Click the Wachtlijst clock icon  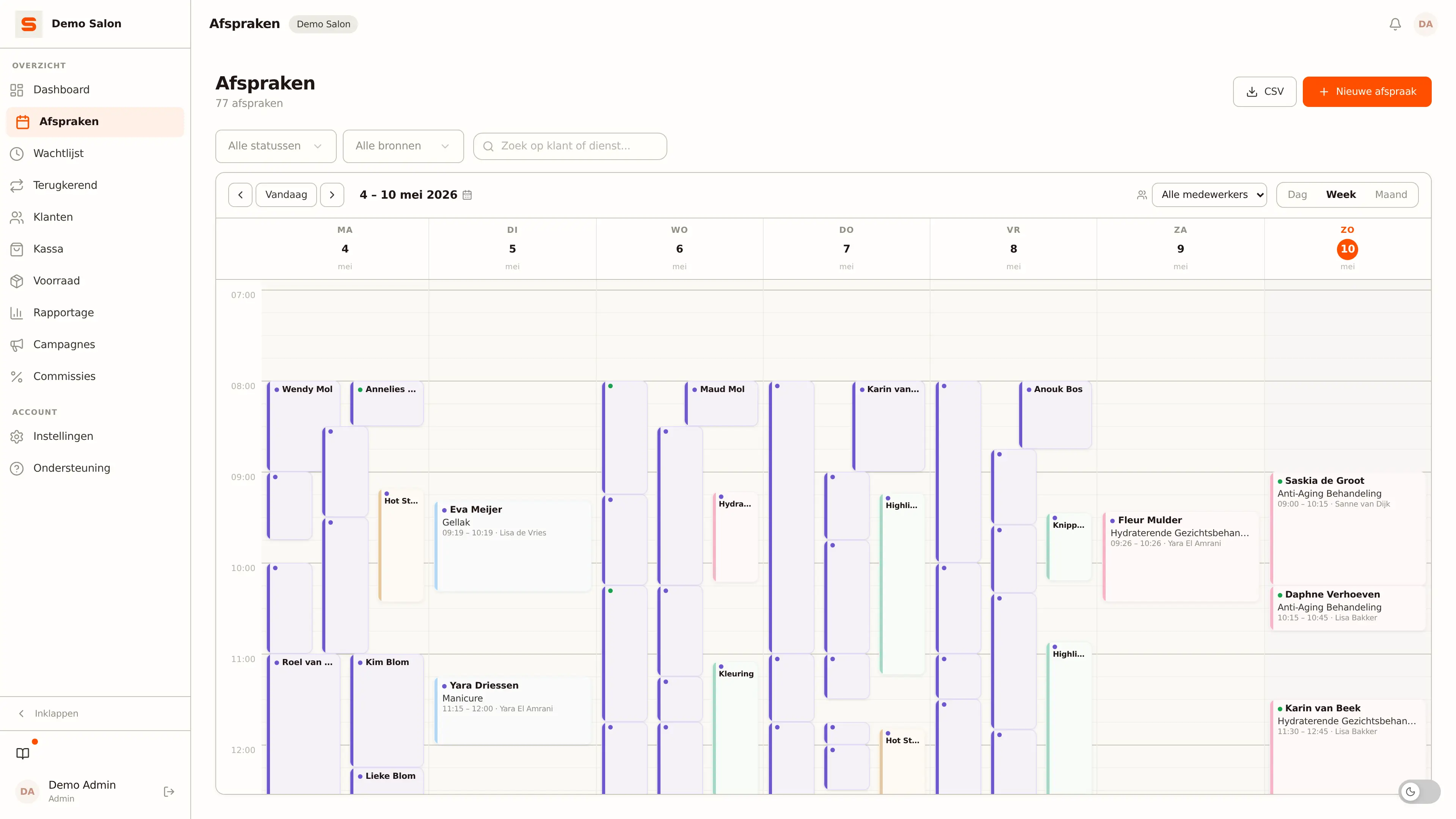pos(17,154)
